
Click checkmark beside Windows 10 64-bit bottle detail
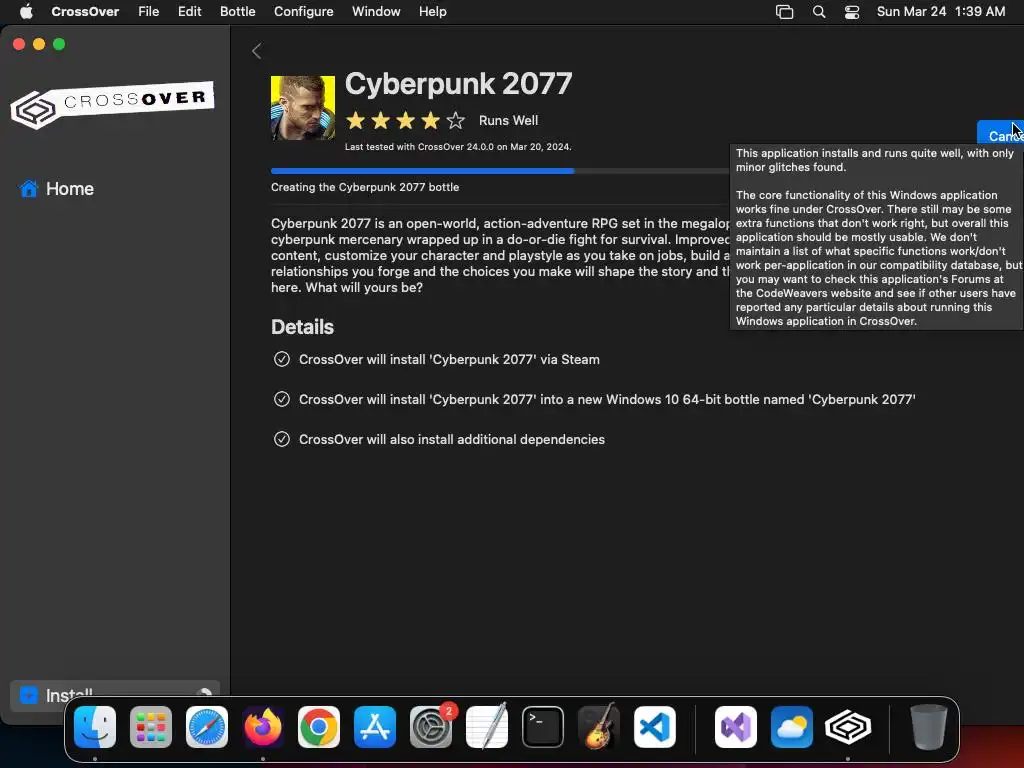(x=281, y=399)
